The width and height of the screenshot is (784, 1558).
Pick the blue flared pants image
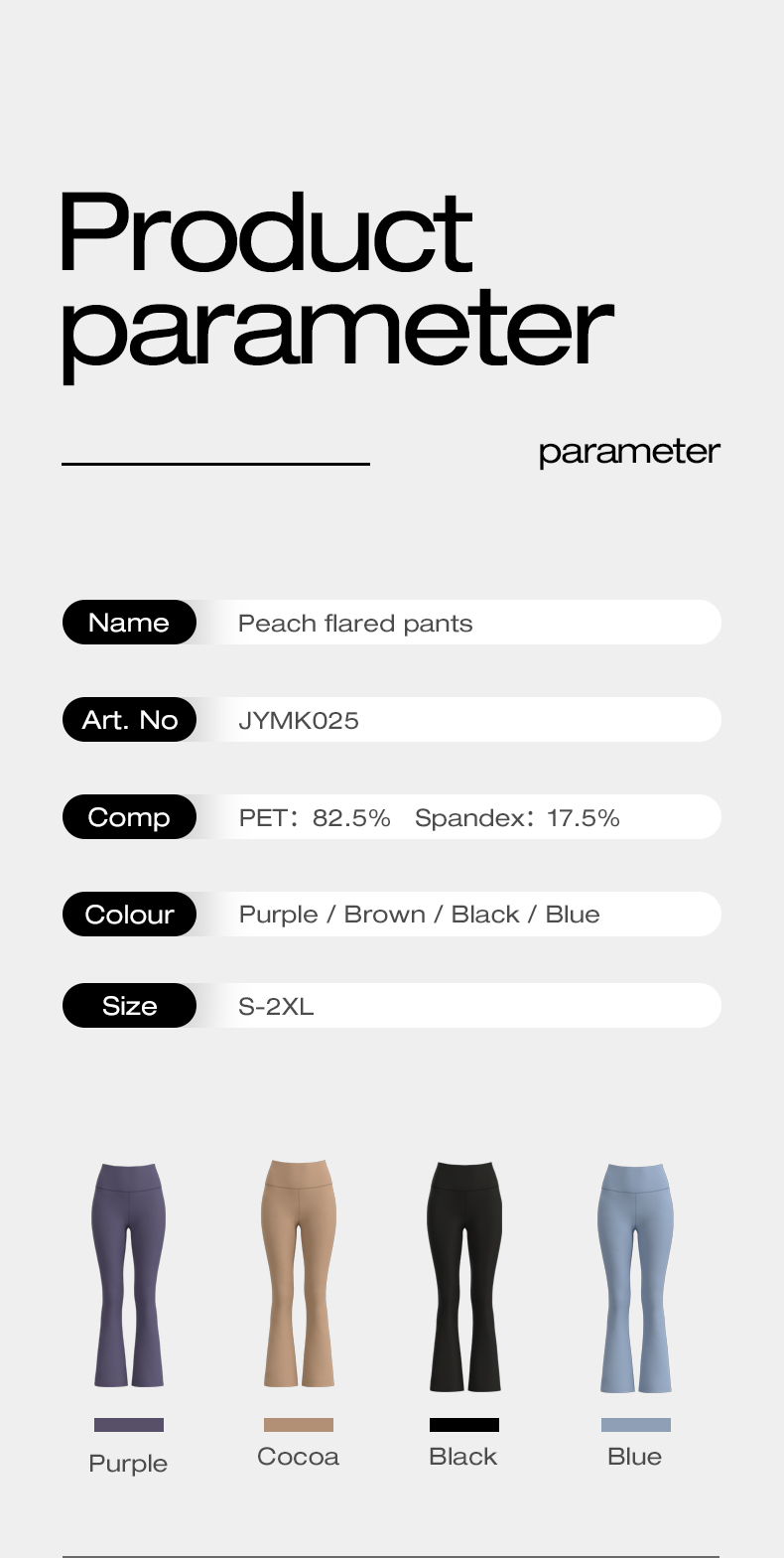(636, 1277)
